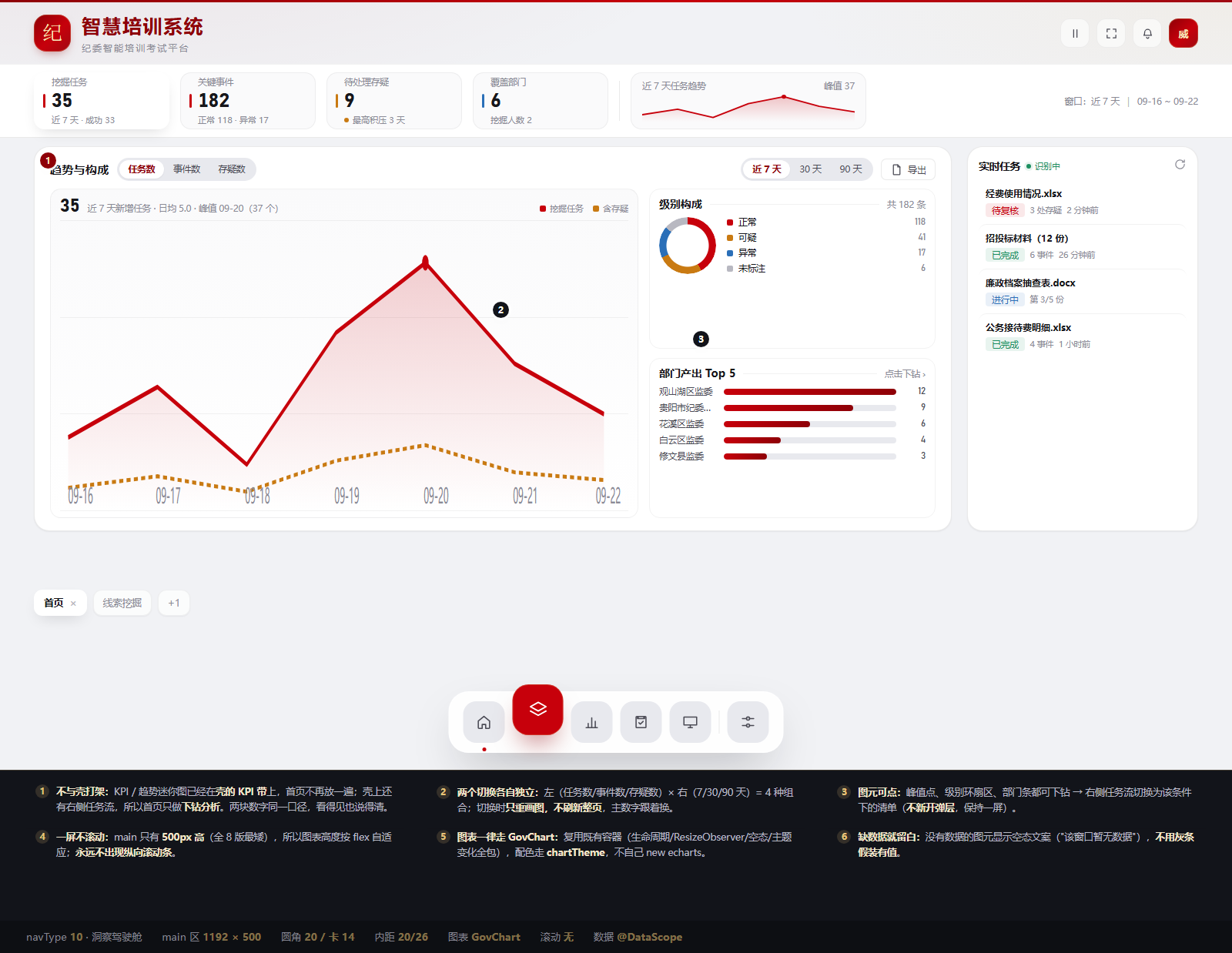Image resolution: width=1232 pixels, height=953 pixels.
Task: Open the red user avatar menu
Action: pyautogui.click(x=1183, y=33)
